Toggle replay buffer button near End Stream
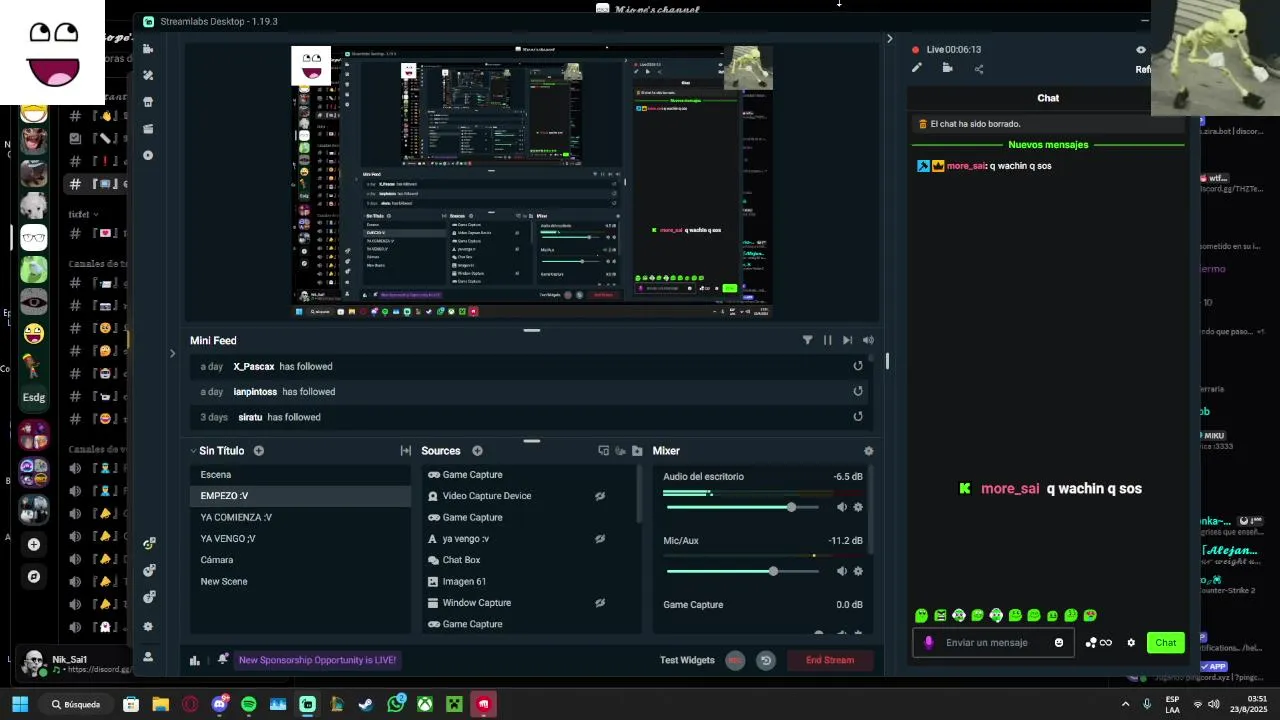 coord(766,660)
